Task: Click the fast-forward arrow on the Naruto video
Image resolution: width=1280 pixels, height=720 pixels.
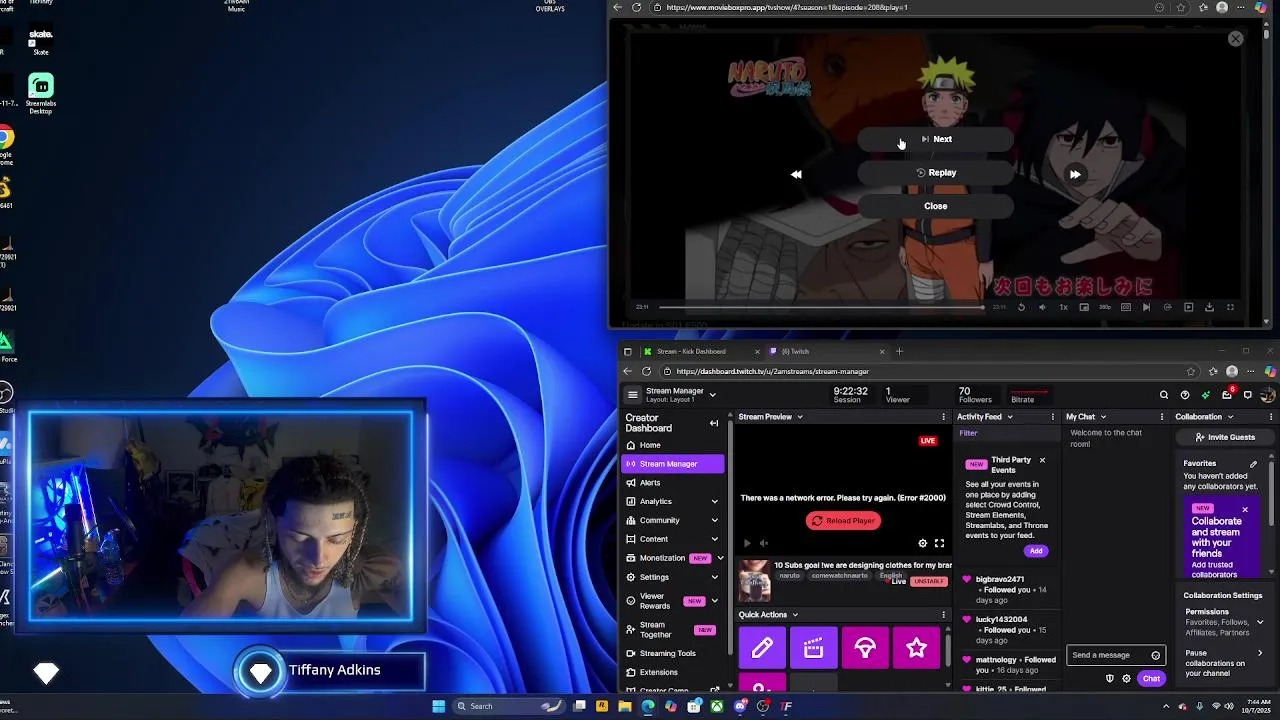Action: [x=1075, y=174]
